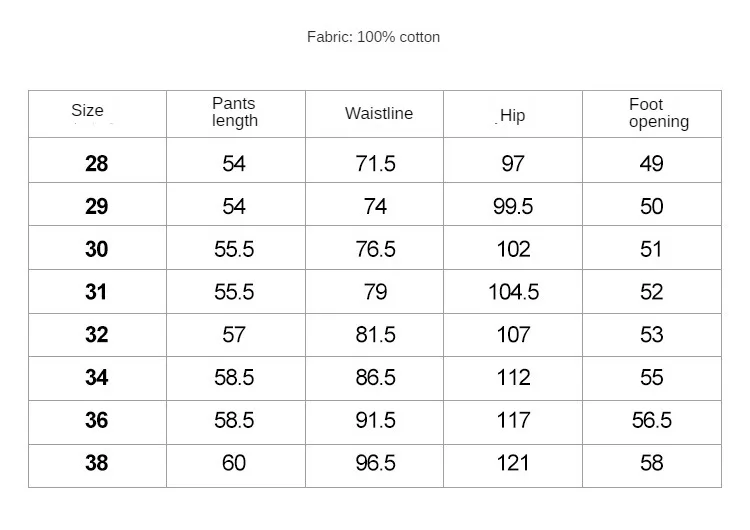Select the size 29 row label
750x530 pixels.
click(x=96, y=207)
